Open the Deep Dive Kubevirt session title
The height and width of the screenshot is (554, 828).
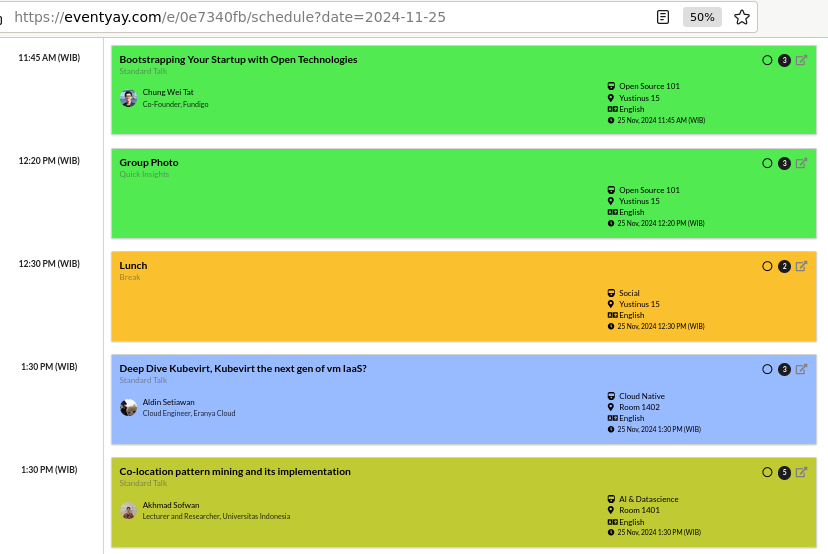(x=243, y=369)
